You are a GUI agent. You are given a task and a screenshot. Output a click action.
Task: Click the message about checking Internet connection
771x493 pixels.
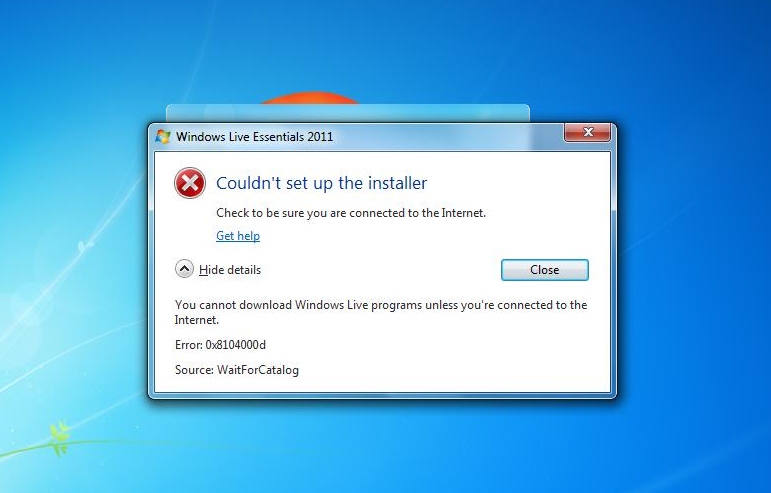tap(351, 213)
